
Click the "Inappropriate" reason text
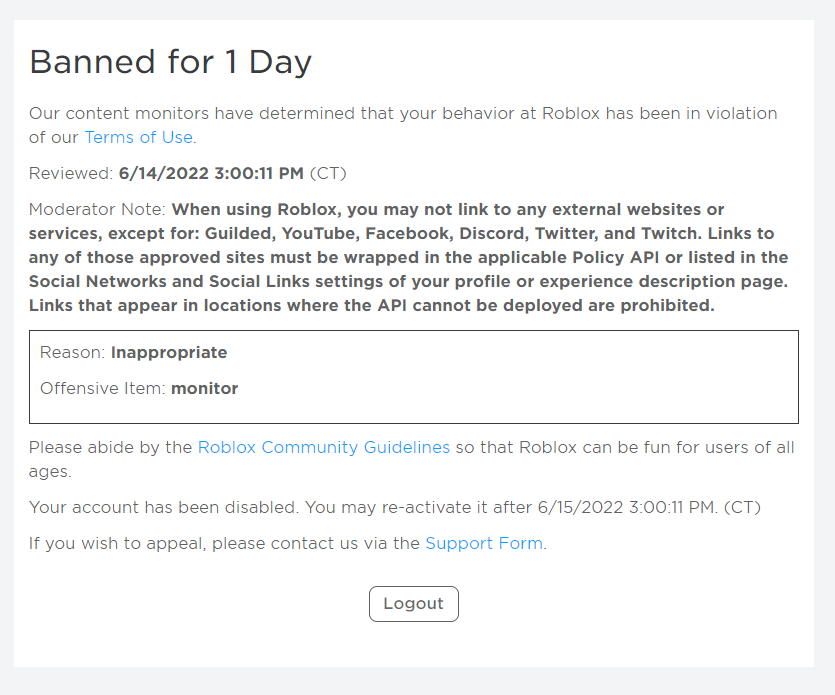[169, 352]
